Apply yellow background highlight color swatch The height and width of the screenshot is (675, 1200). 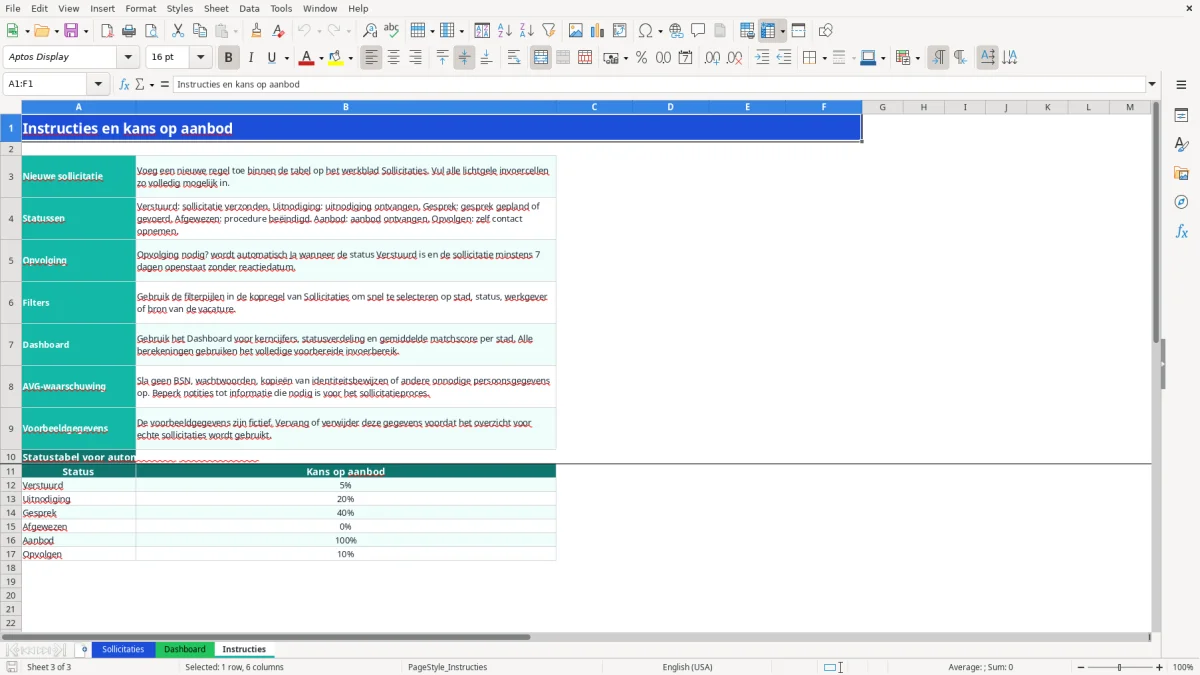[x=336, y=58]
